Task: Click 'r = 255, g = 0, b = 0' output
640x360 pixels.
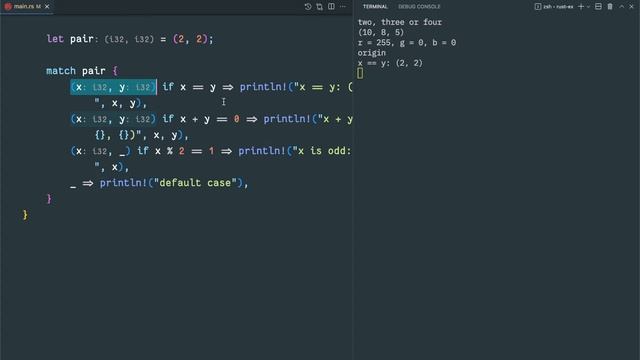Action: click(407, 42)
